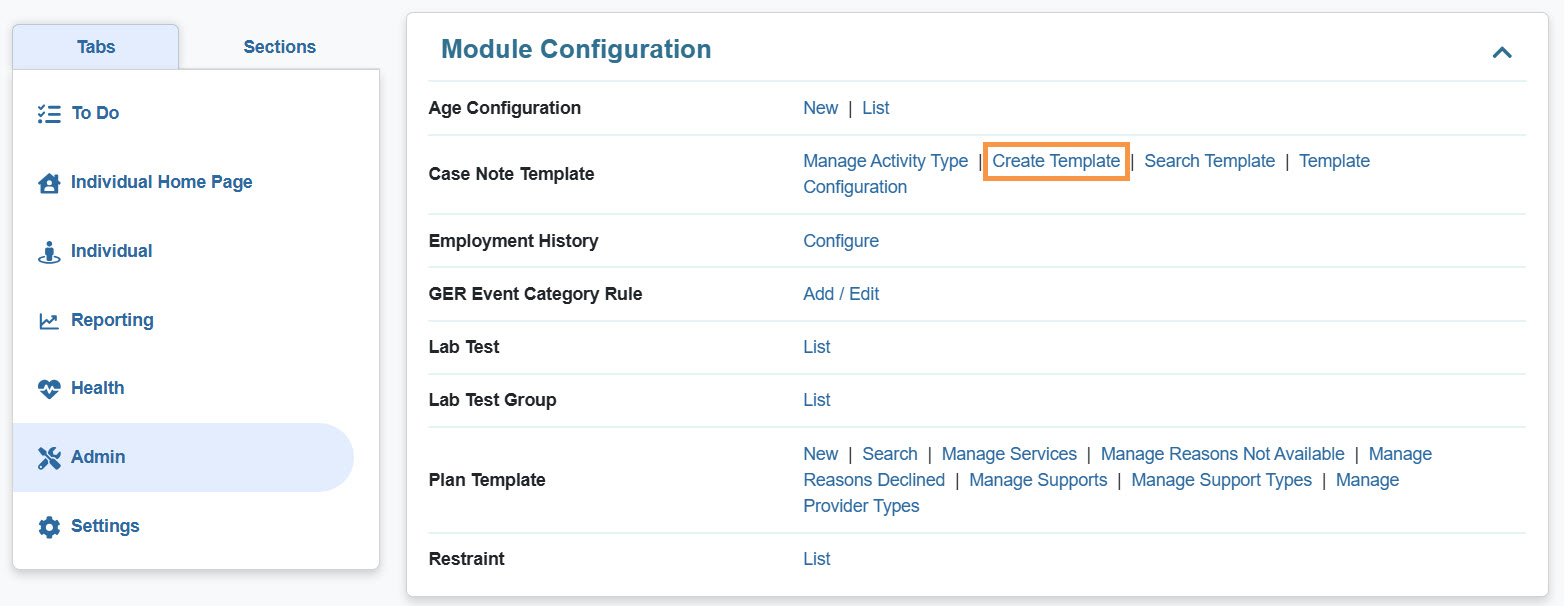The width and height of the screenshot is (1564, 606).
Task: Open the Lab Test Group list
Action: point(816,400)
